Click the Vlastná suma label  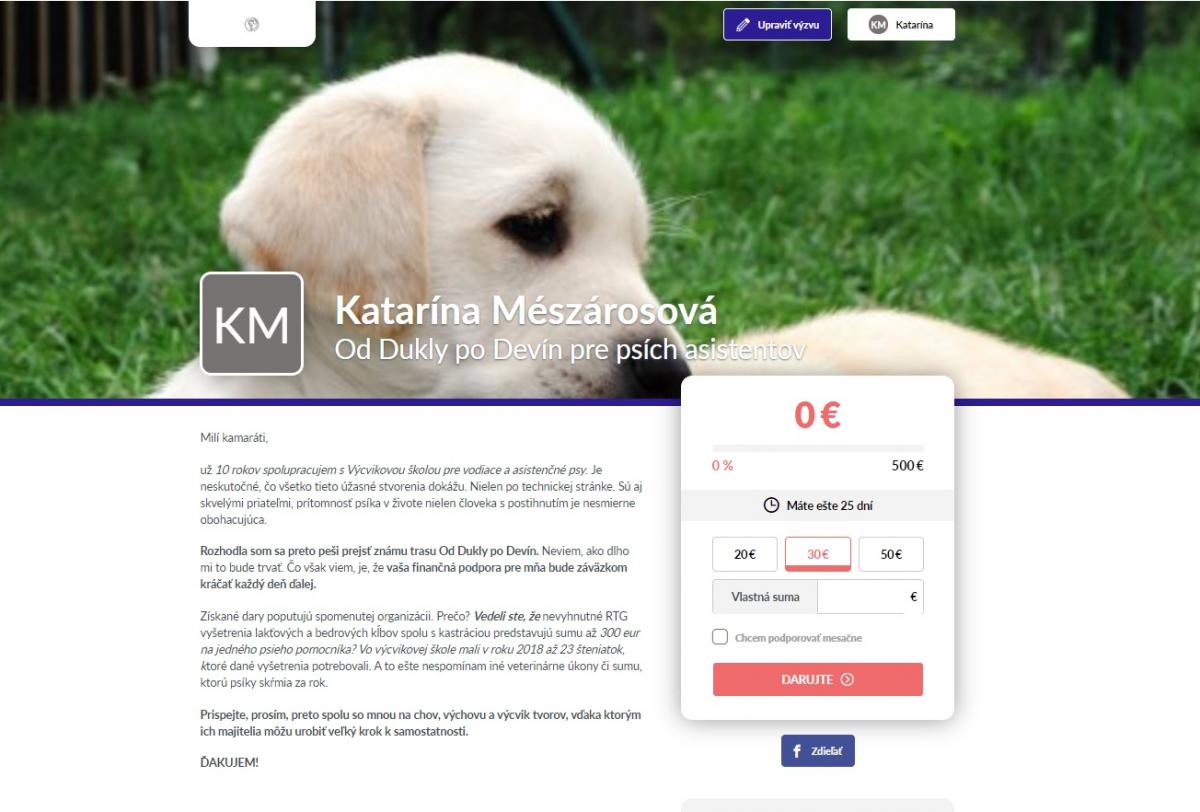[765, 597]
